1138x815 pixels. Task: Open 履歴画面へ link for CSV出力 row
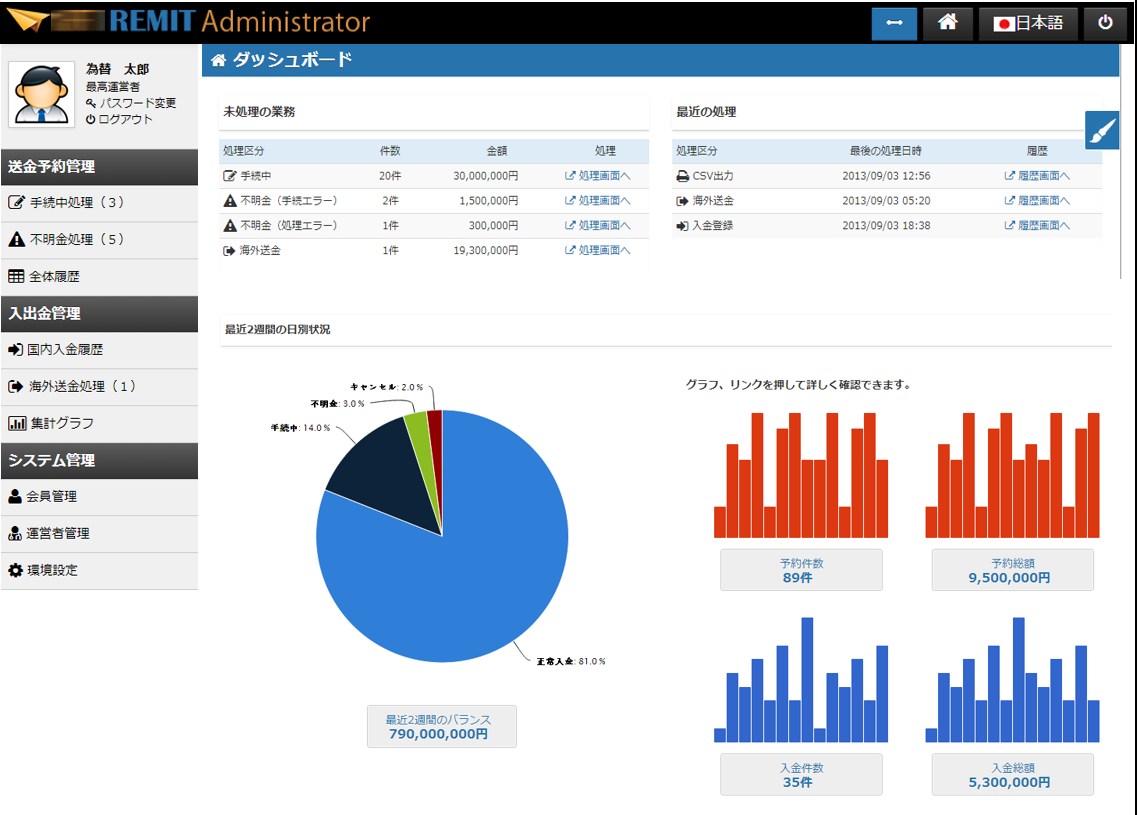(x=1037, y=176)
